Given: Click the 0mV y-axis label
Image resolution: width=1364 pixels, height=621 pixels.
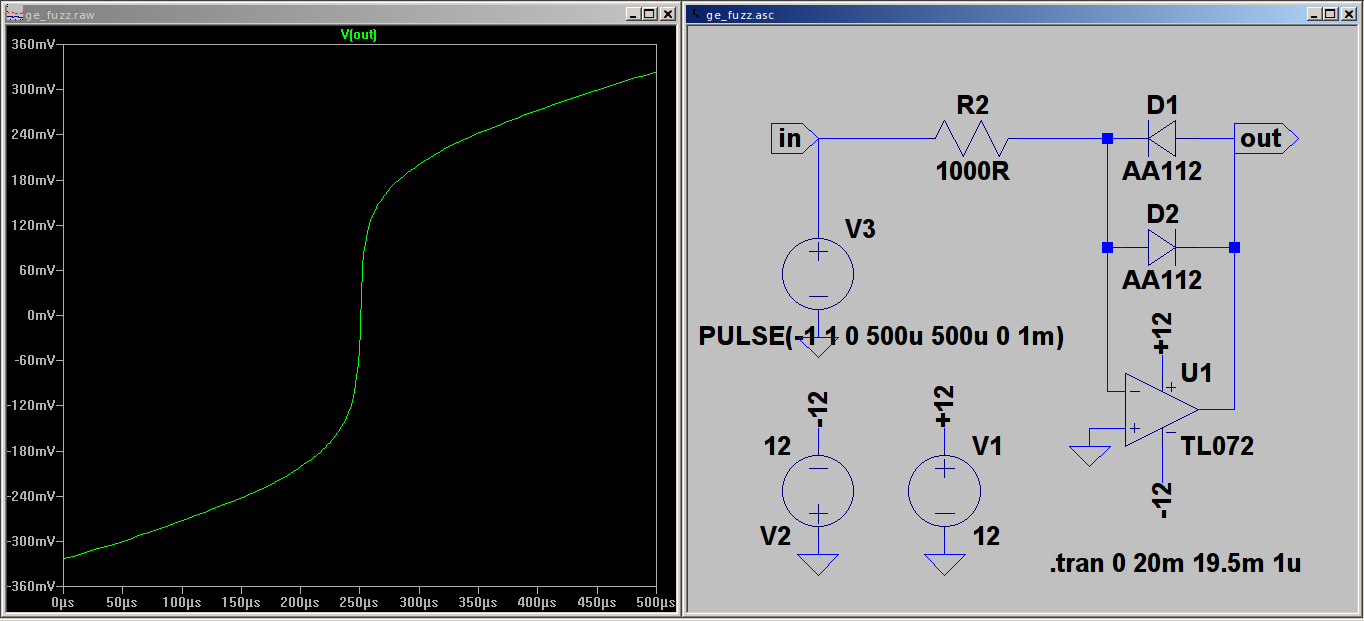Looking at the screenshot, I should pyautogui.click(x=40, y=315).
